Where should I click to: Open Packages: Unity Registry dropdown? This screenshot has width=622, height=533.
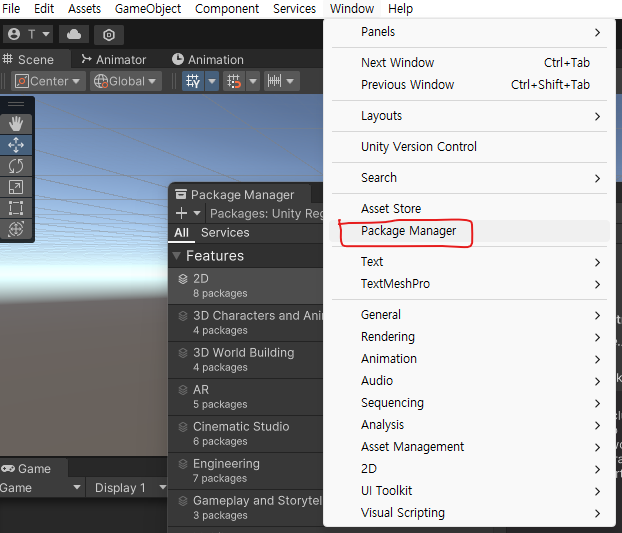[266, 213]
